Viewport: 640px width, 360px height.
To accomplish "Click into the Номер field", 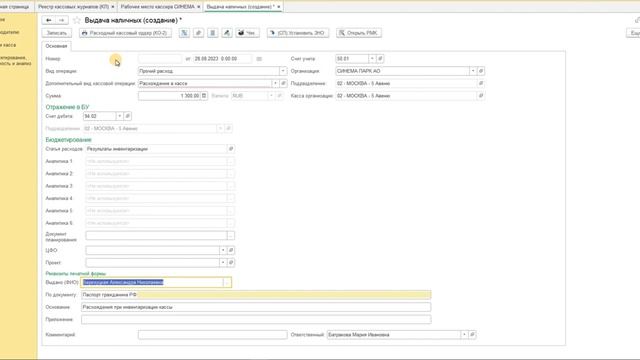I will pyautogui.click(x=160, y=59).
